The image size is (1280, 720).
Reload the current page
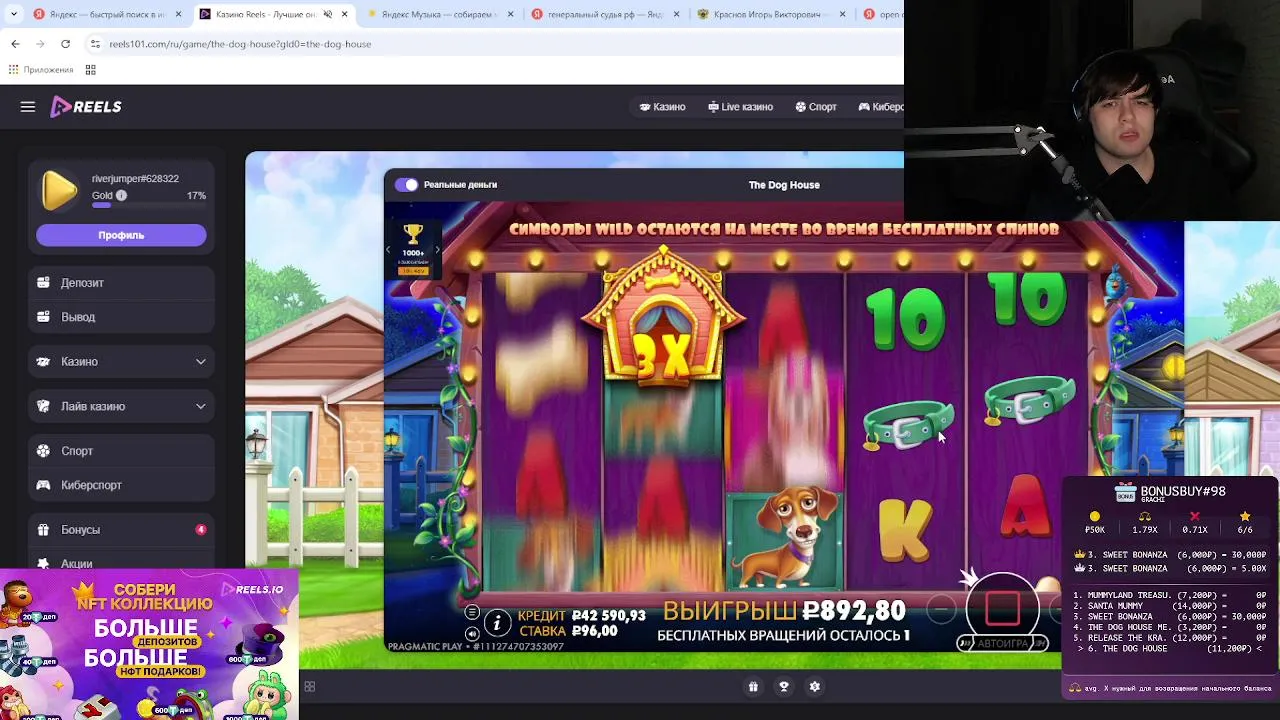[x=65, y=44]
